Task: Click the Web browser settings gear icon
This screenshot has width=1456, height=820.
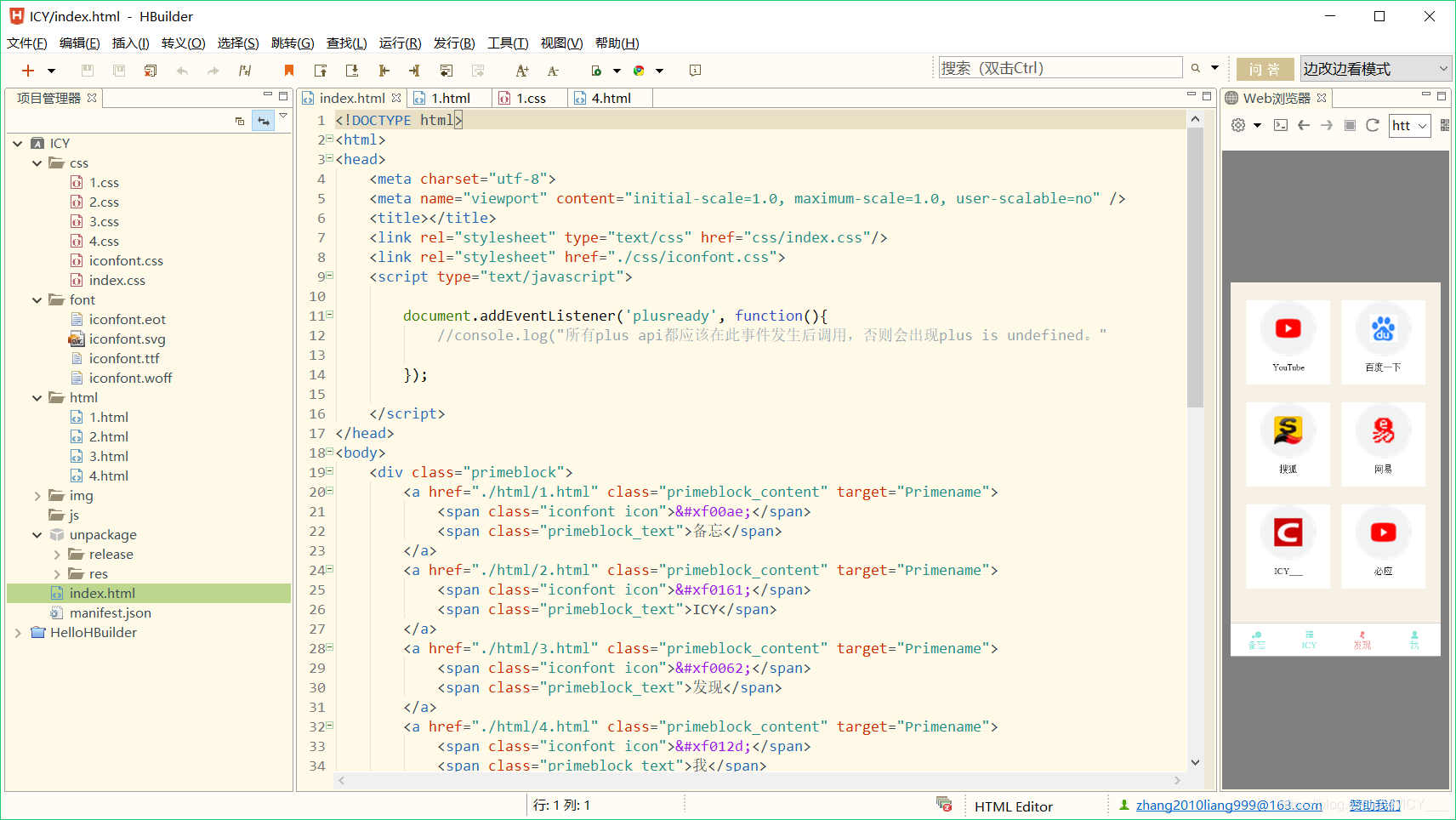Action: click(1238, 125)
